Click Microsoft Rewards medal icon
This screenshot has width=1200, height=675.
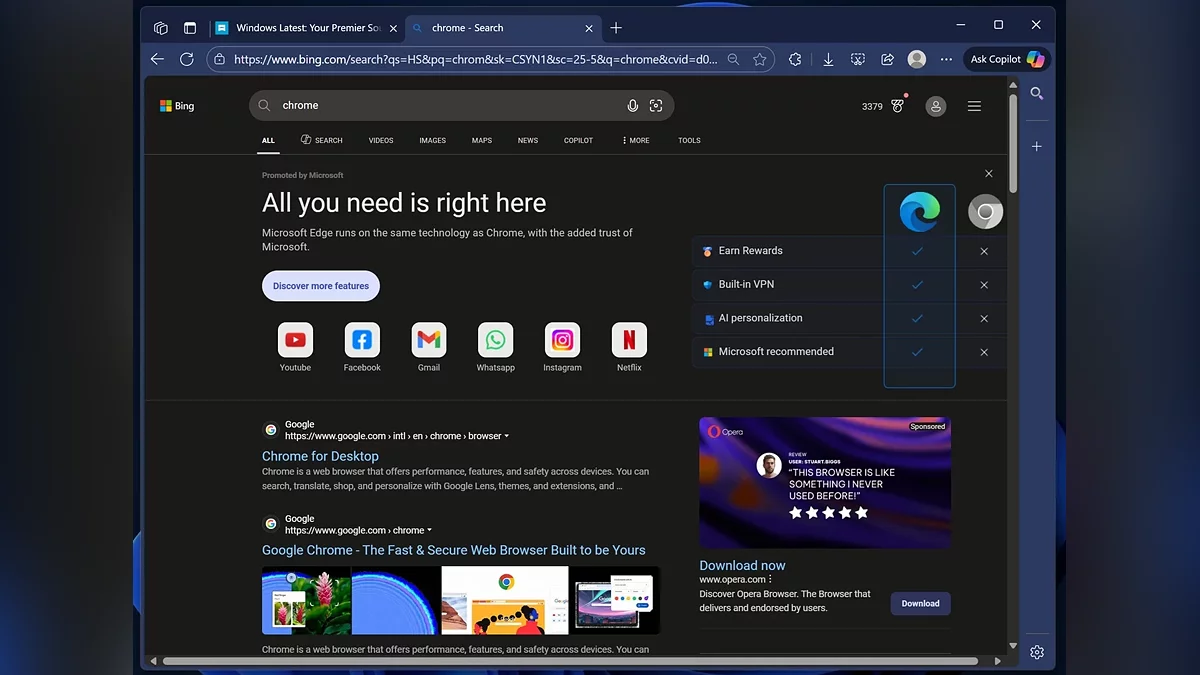897,106
